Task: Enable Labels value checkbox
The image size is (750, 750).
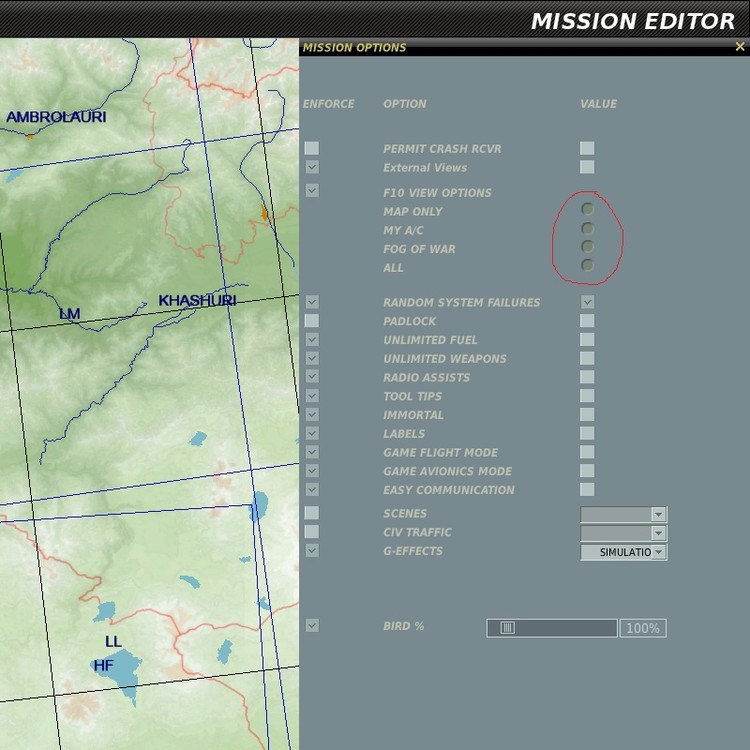Action: (587, 433)
